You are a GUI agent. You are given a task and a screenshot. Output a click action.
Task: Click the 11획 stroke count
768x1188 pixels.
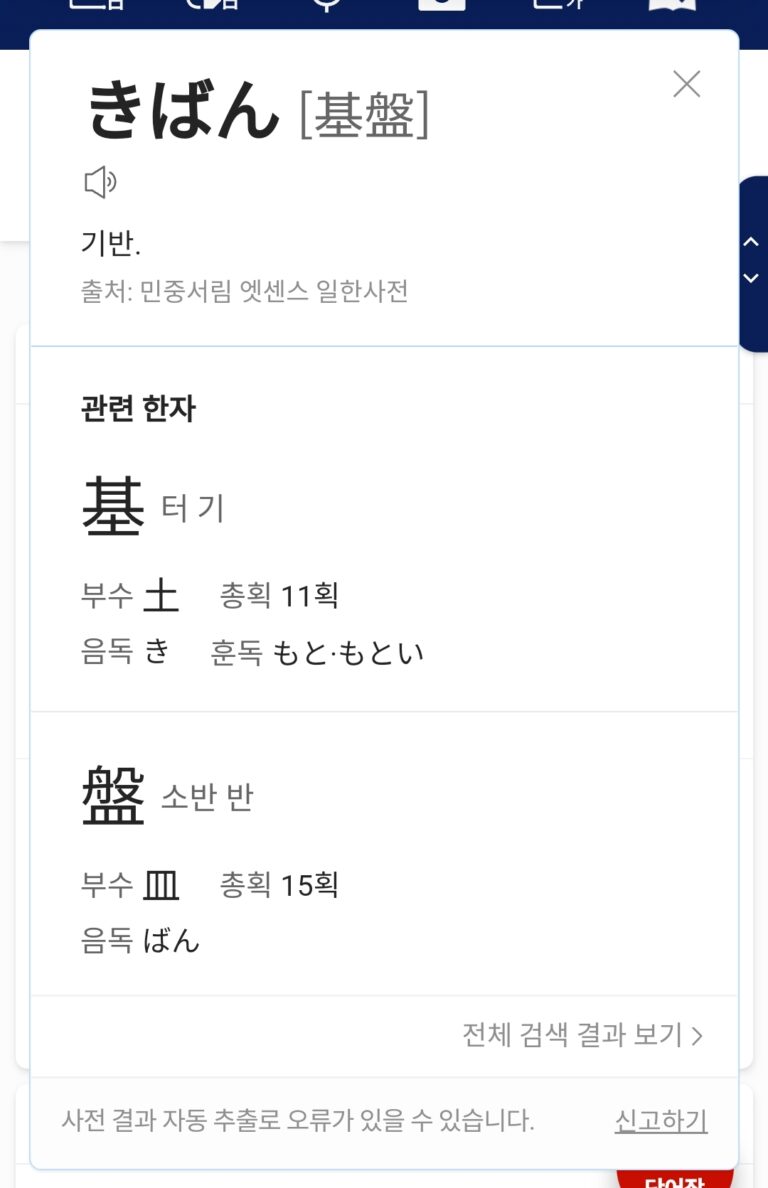click(x=310, y=596)
